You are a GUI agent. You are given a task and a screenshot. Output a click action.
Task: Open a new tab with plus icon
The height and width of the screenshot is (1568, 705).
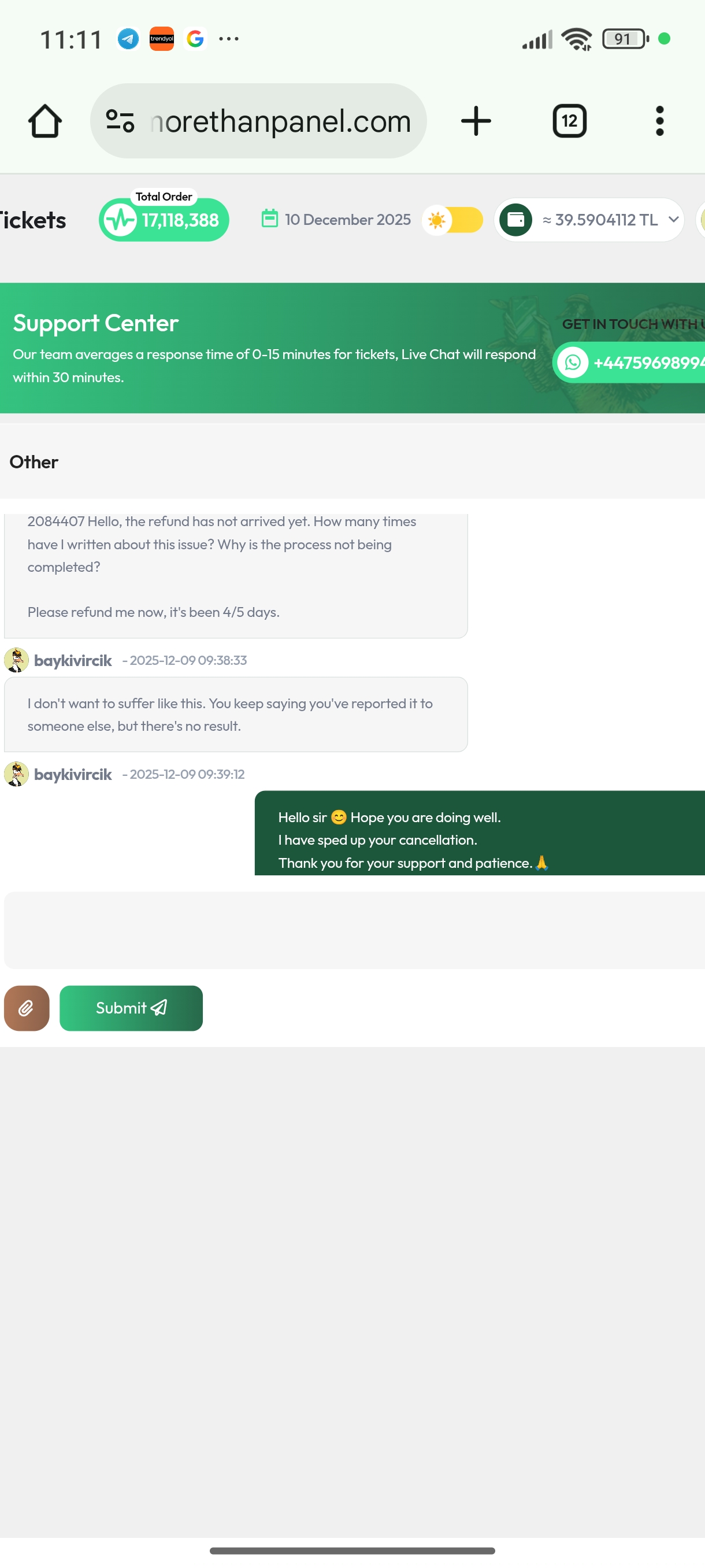tap(476, 120)
